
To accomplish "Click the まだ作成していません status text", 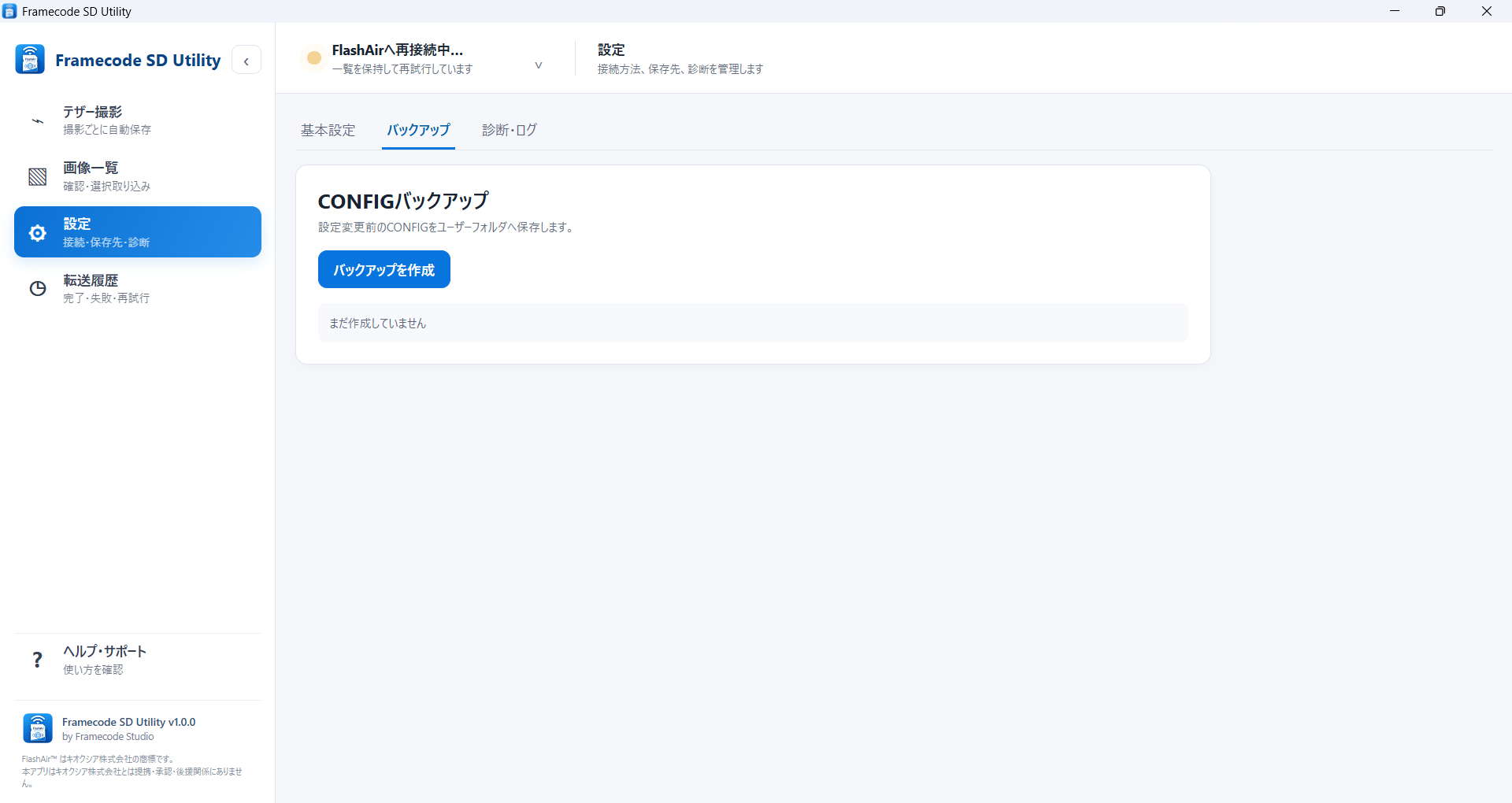I will pyautogui.click(x=377, y=324).
